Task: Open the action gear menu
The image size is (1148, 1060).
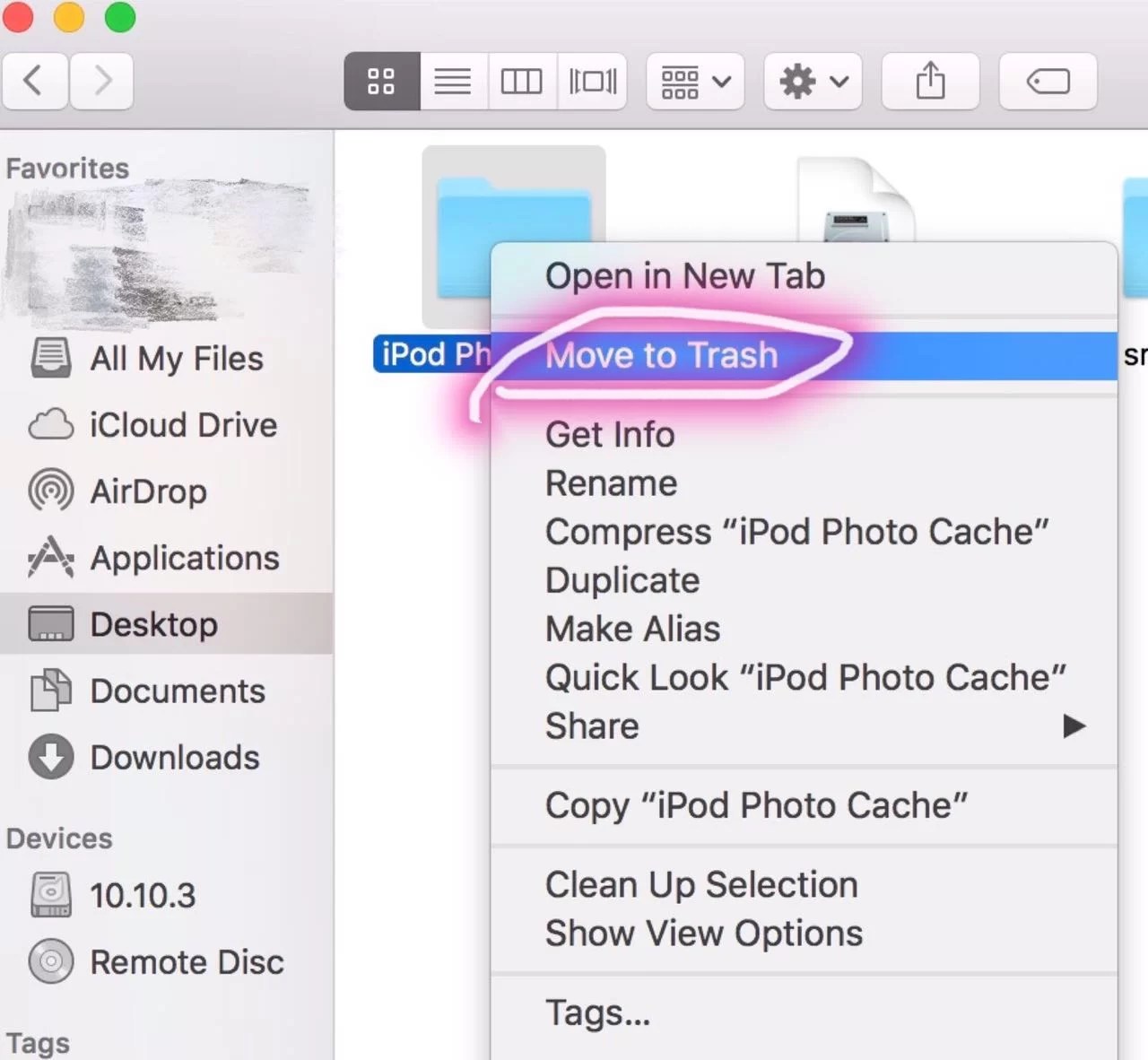Action: (812, 82)
